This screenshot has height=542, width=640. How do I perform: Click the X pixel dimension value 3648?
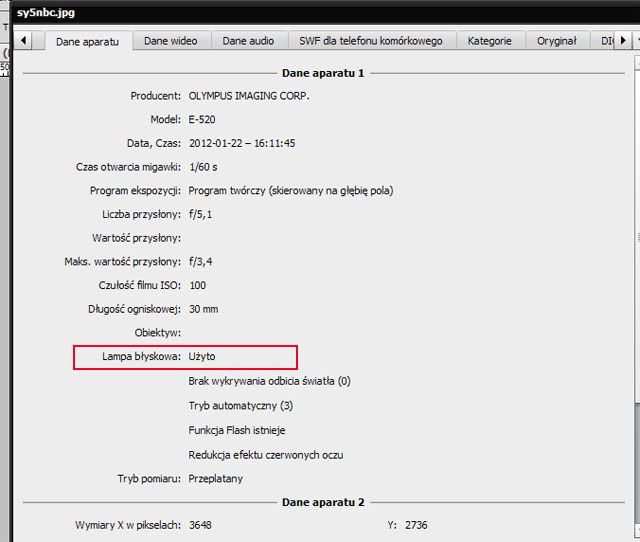click(200, 525)
